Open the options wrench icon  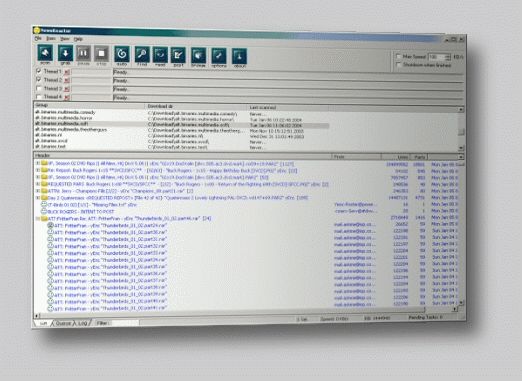click(219, 56)
